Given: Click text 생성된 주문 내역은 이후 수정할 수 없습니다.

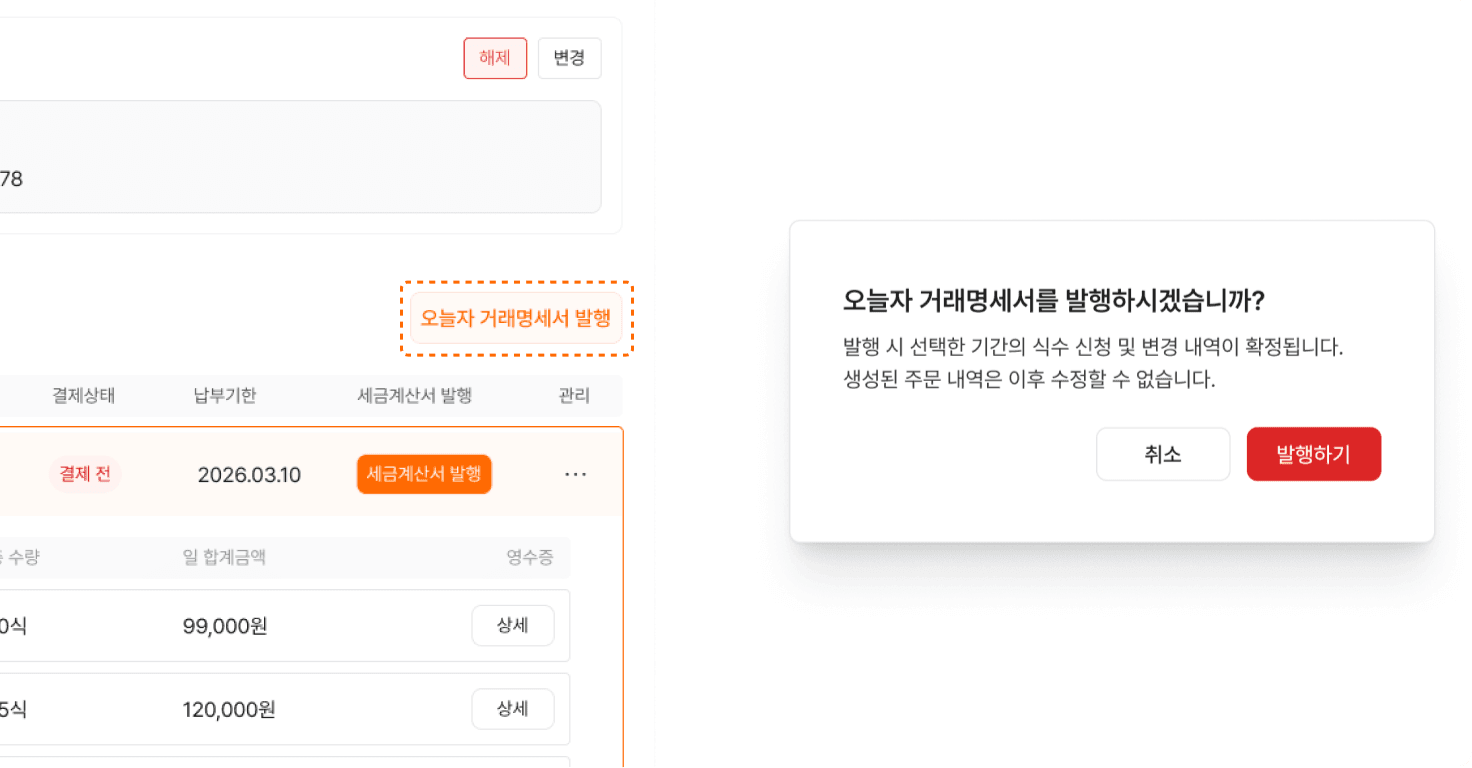Looking at the screenshot, I should 1029,380.
